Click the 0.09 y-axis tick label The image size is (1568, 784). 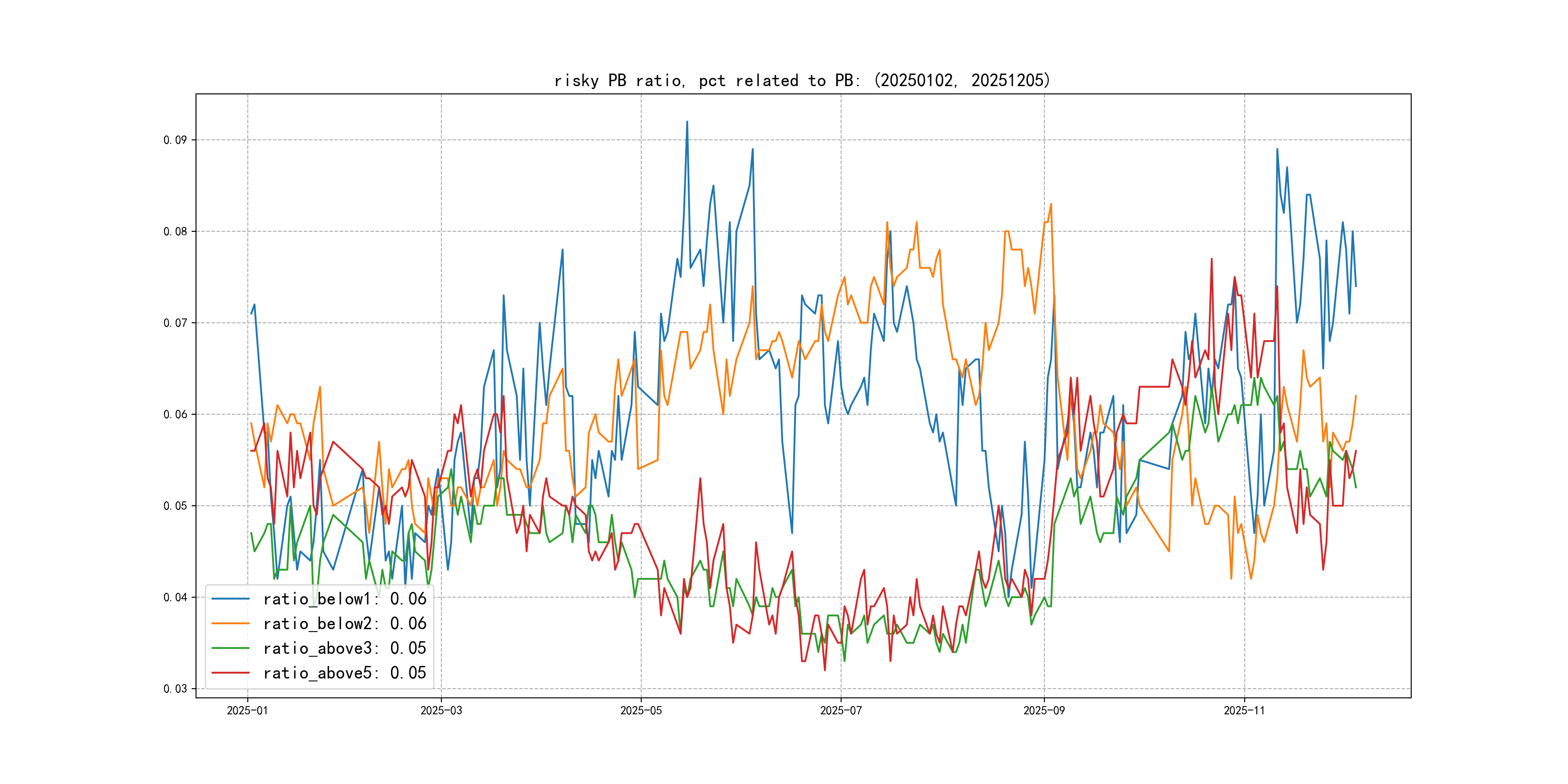coord(175,140)
